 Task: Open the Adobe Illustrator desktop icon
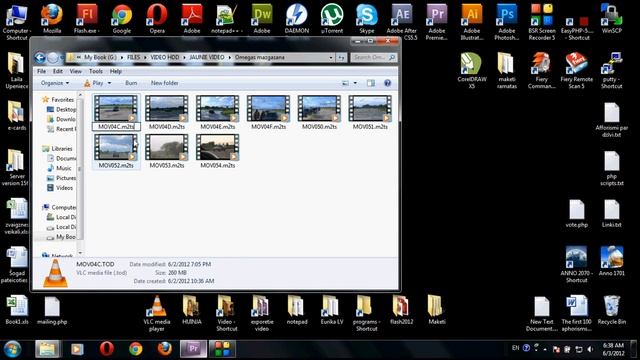(x=472, y=21)
